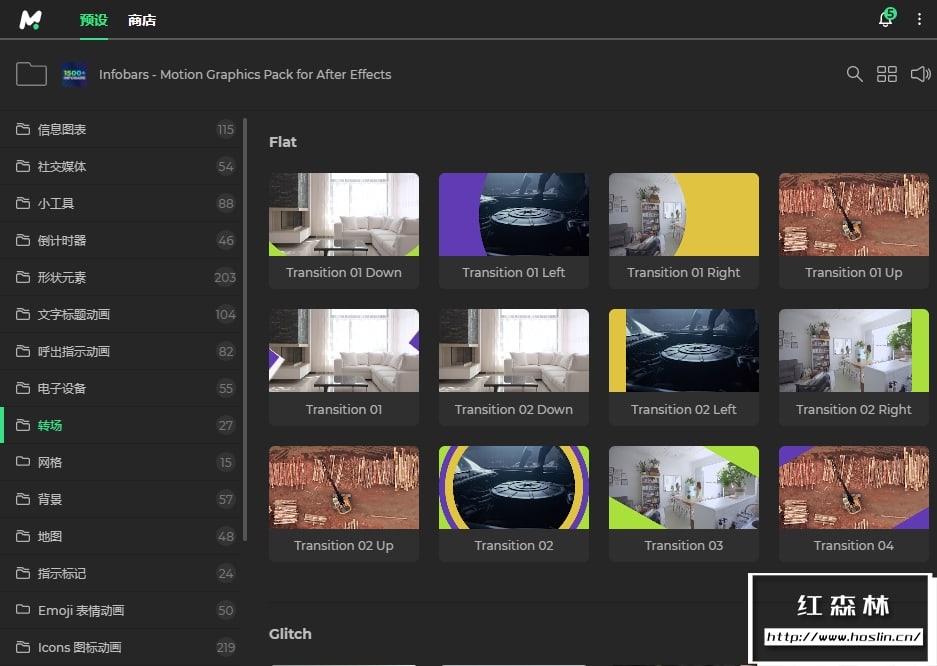
Task: Toggle the sound speaker icon
Action: coord(920,74)
